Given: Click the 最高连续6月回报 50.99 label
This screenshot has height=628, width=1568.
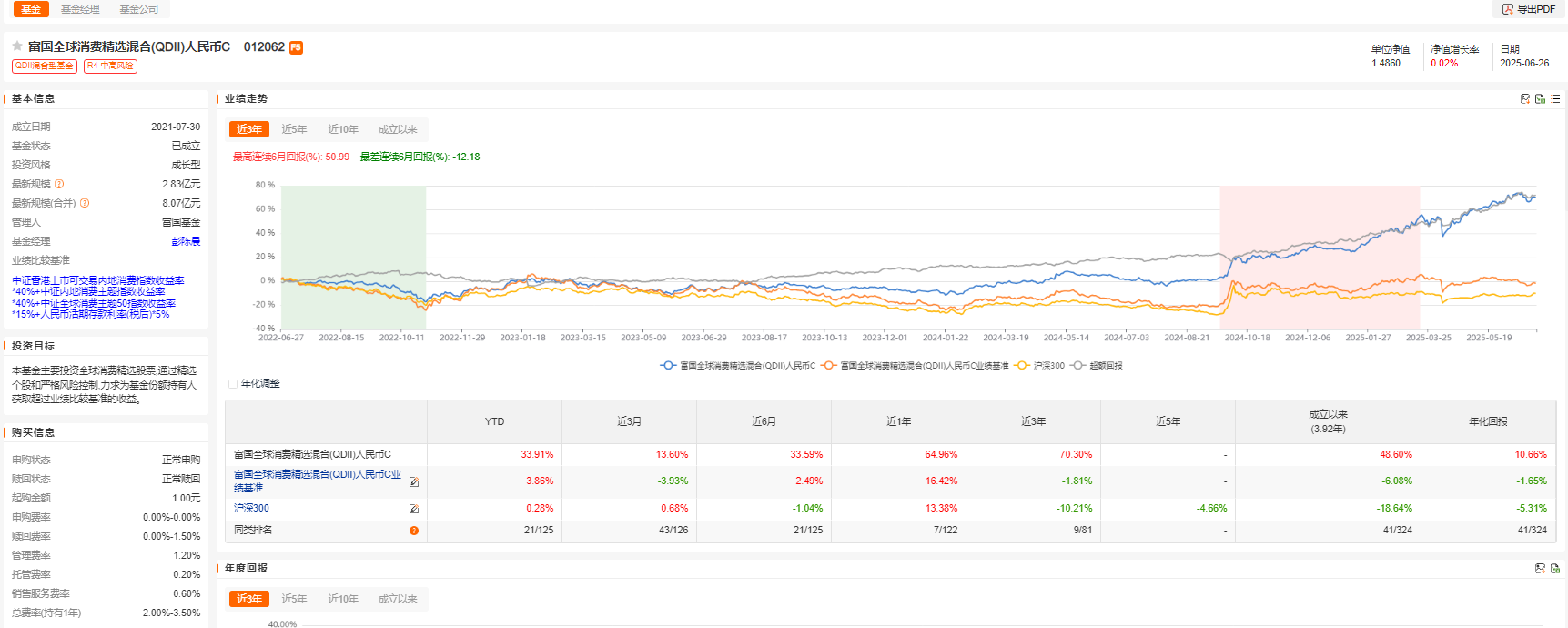Looking at the screenshot, I should pyautogui.click(x=291, y=157).
